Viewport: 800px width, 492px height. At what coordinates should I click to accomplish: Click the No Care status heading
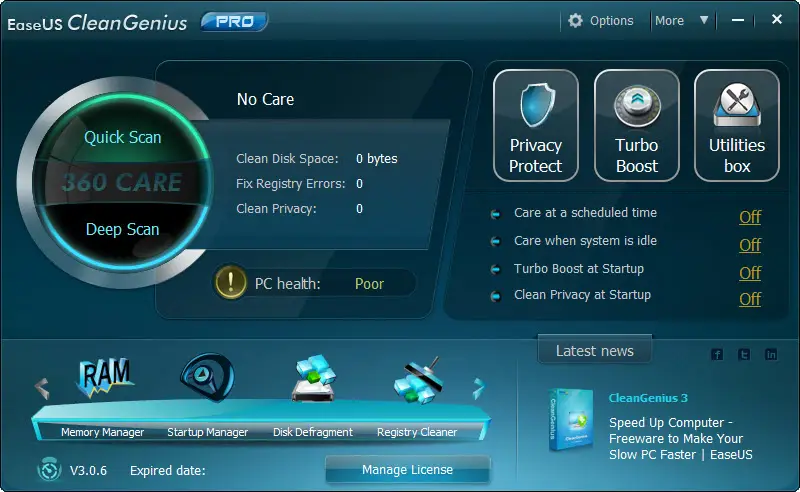(265, 100)
